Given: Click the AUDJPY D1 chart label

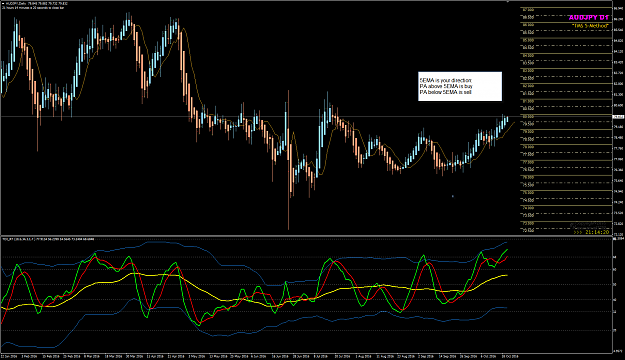Looking at the screenshot, I should pyautogui.click(x=588, y=18).
